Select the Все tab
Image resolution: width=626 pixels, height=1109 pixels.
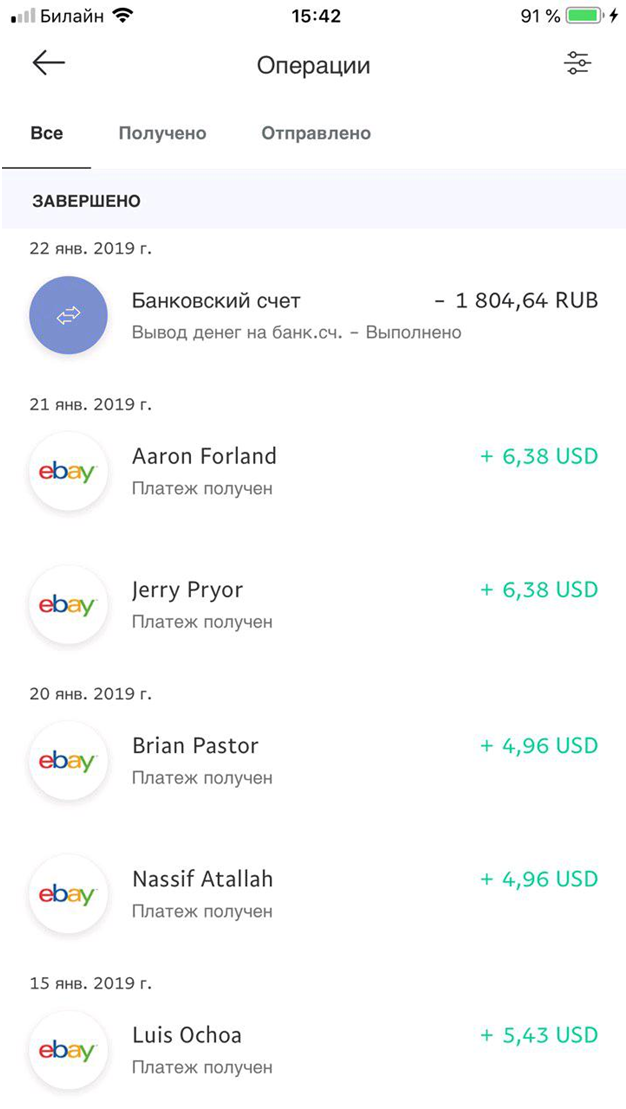pyautogui.click(x=47, y=133)
